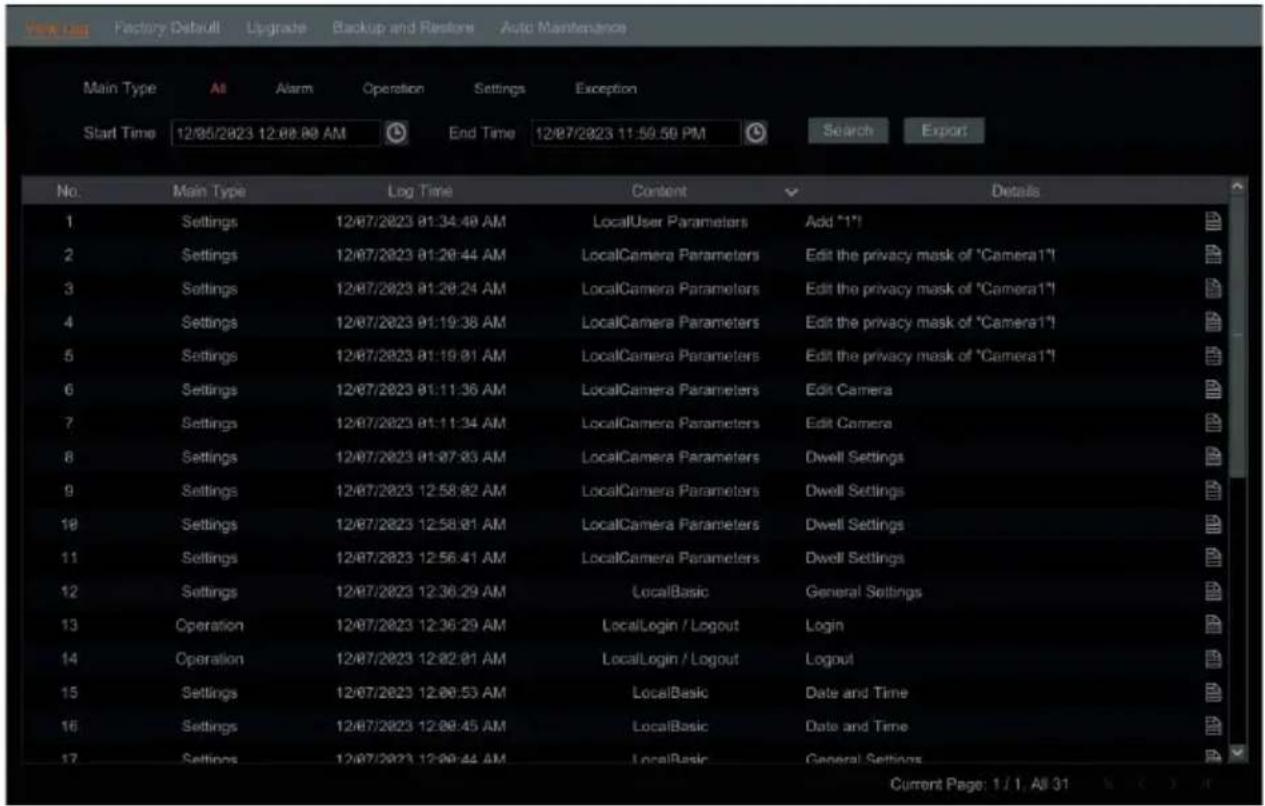
Task: Filter logs by Settings type
Action: pyautogui.click(x=499, y=89)
